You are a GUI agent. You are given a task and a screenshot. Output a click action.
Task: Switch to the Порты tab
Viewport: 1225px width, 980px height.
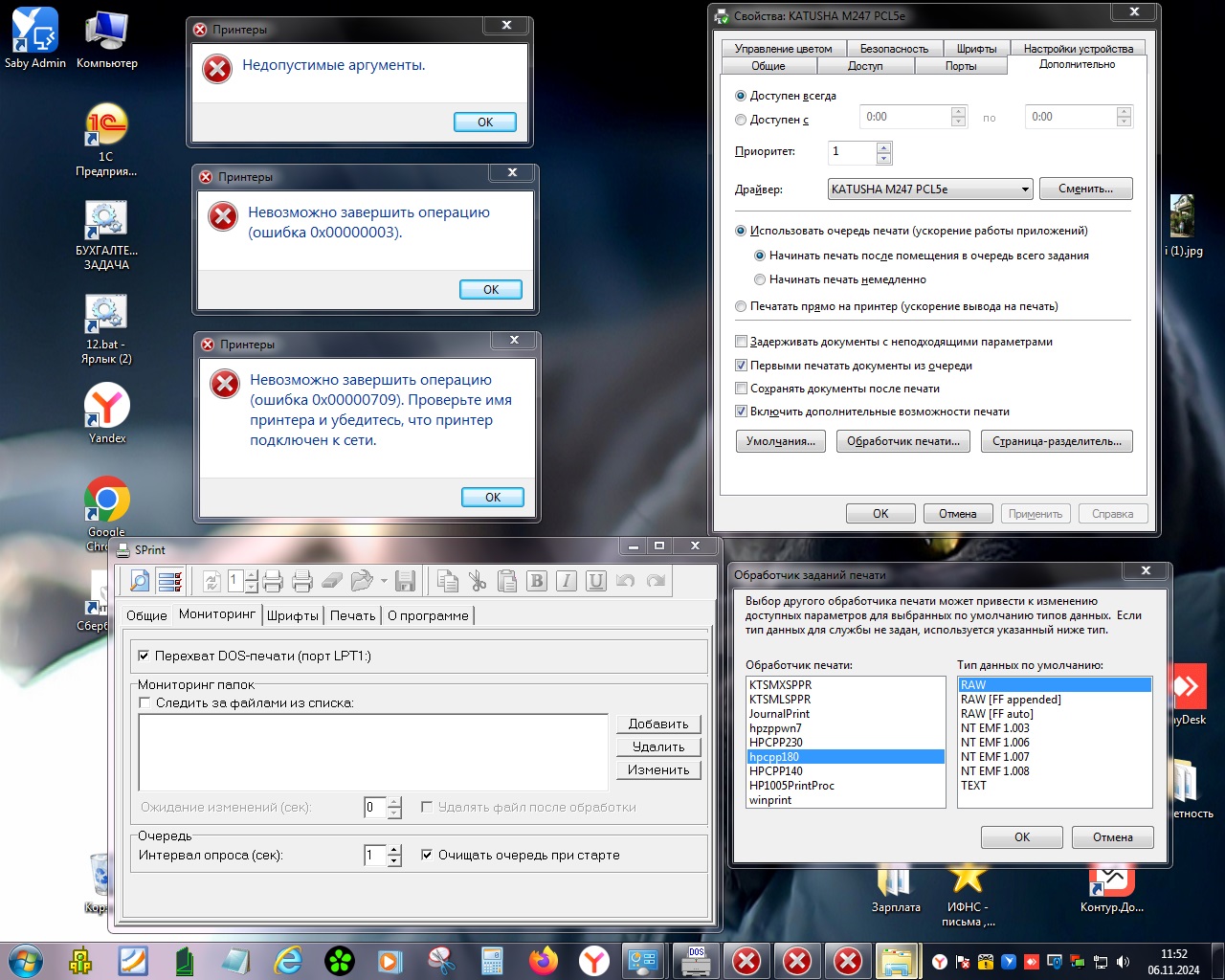(961, 66)
